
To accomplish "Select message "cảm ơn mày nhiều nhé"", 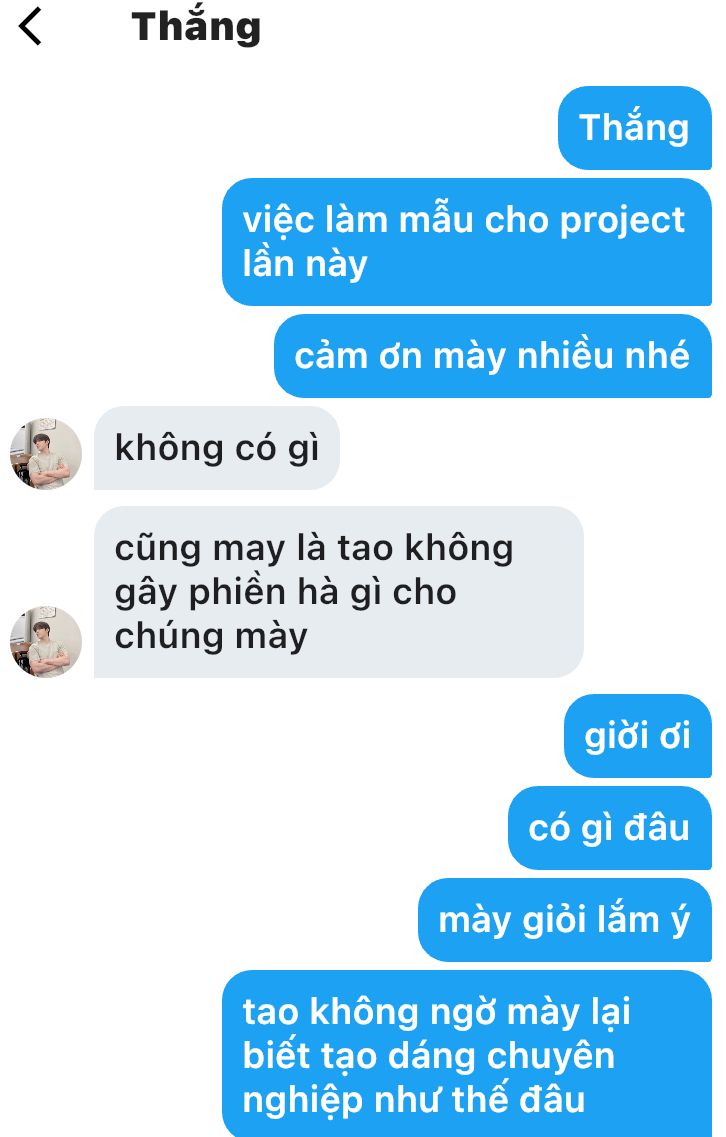I will (x=492, y=356).
